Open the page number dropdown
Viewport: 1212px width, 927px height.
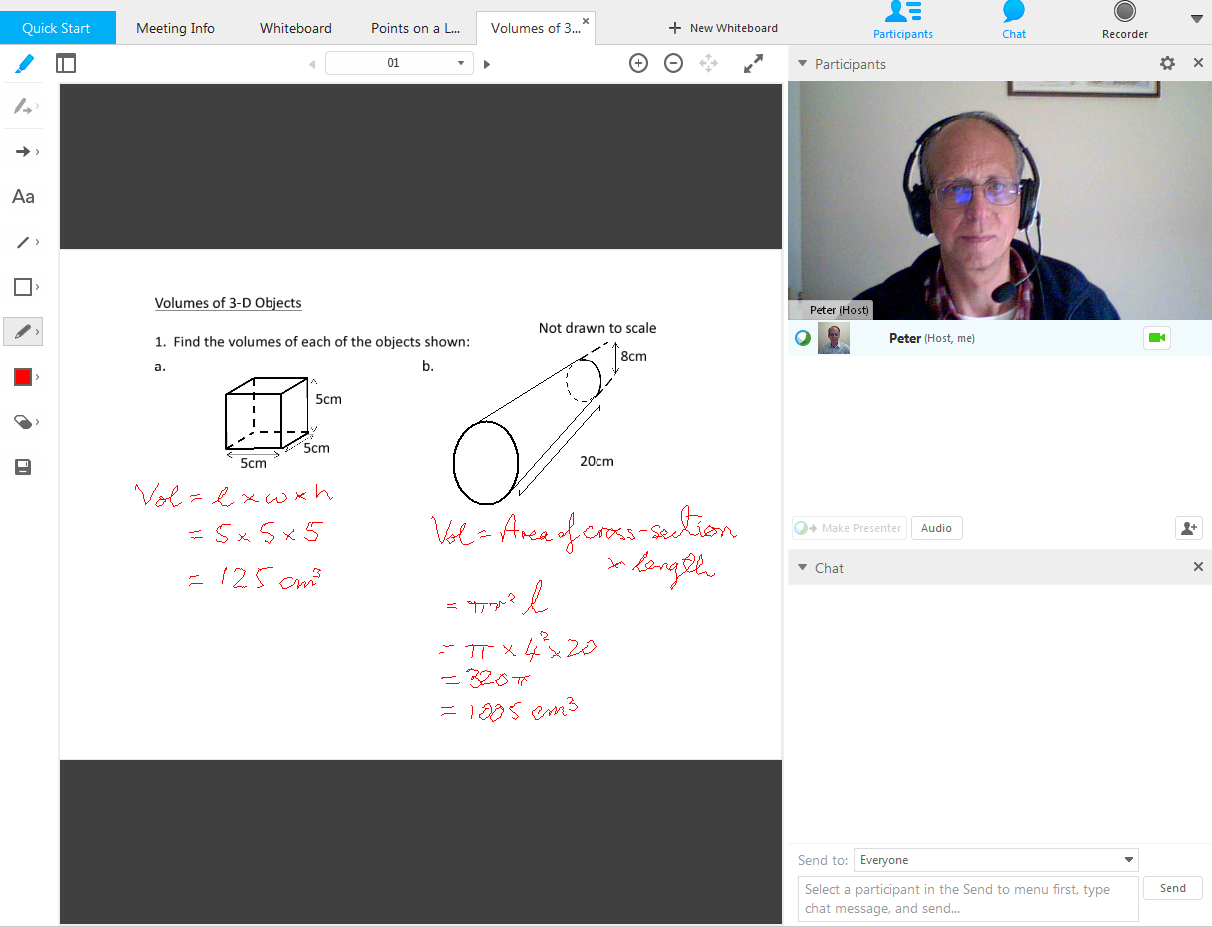462,62
